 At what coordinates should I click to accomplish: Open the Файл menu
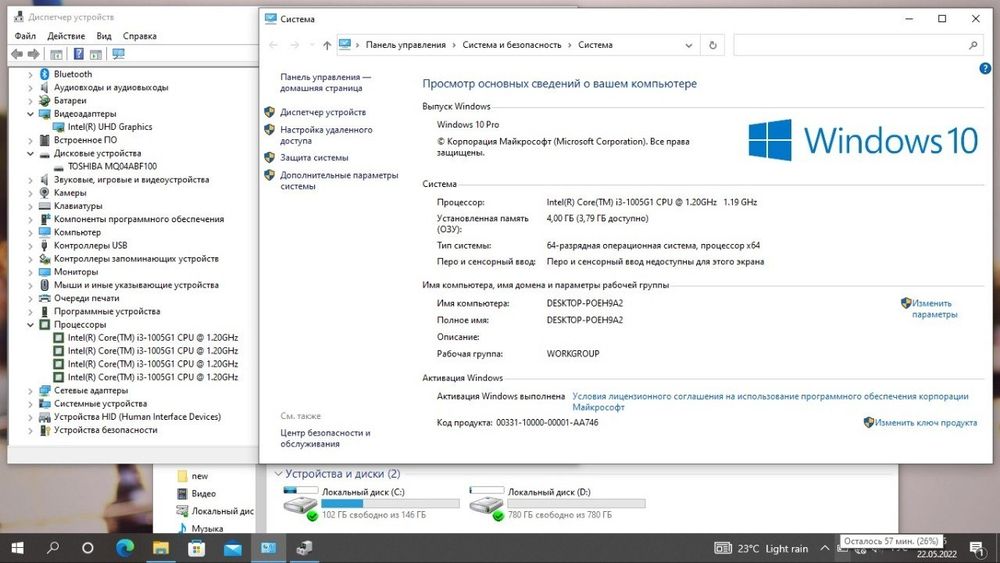[26, 36]
